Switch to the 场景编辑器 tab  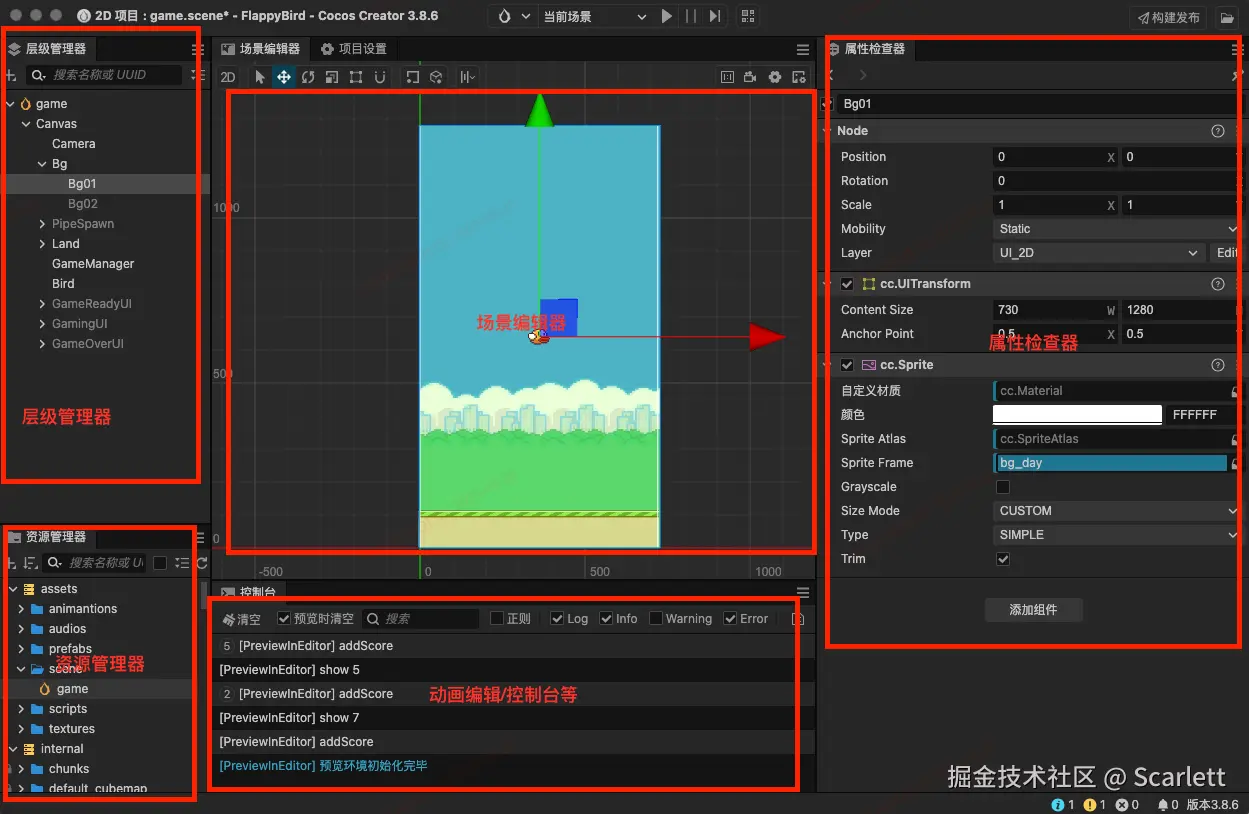point(260,49)
